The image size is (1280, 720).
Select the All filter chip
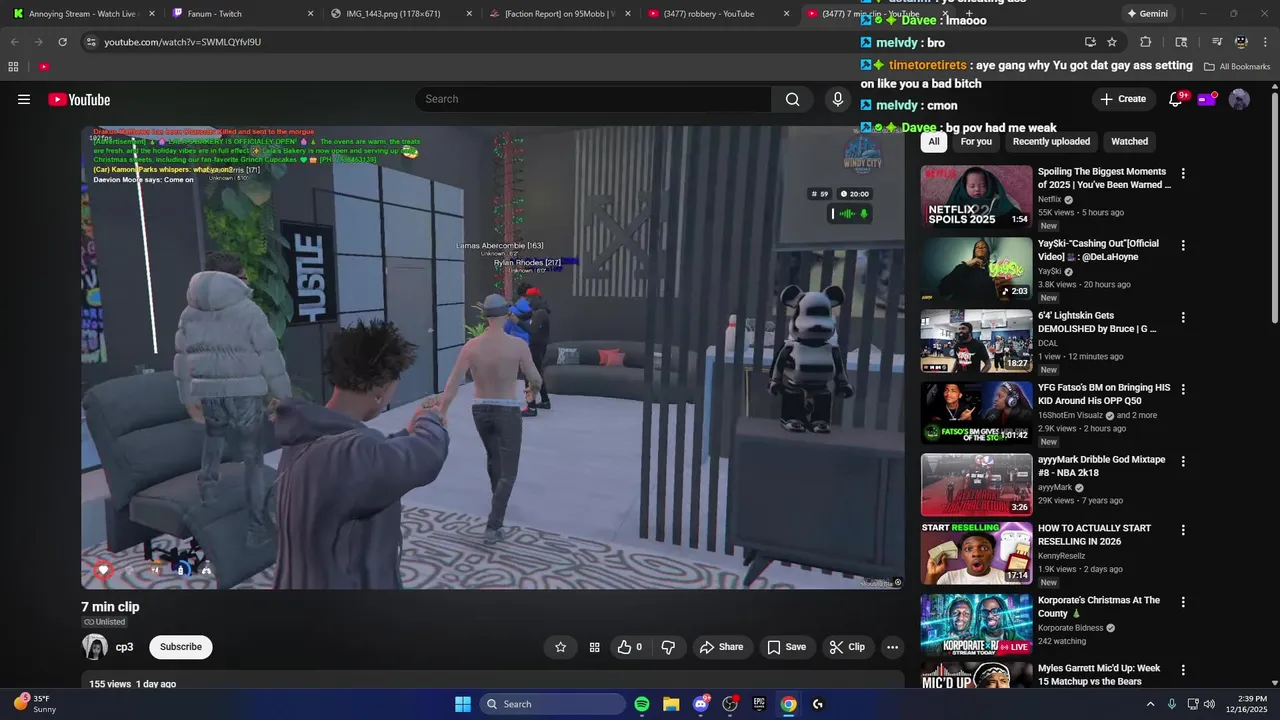pos(934,141)
